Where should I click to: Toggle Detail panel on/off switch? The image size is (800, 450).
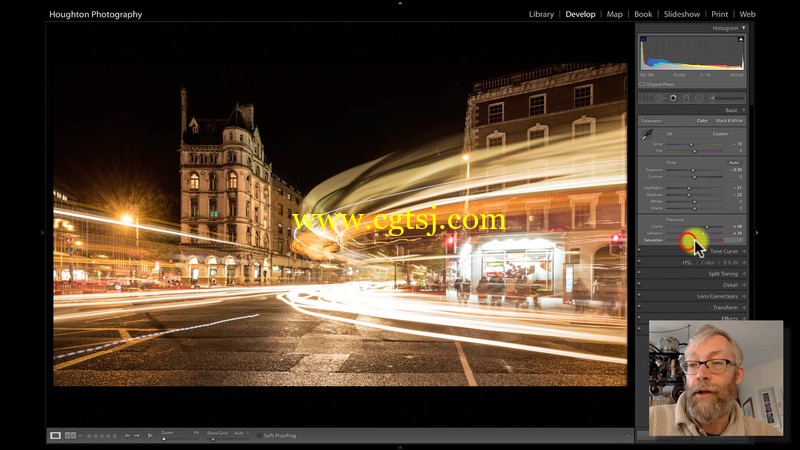(x=639, y=284)
